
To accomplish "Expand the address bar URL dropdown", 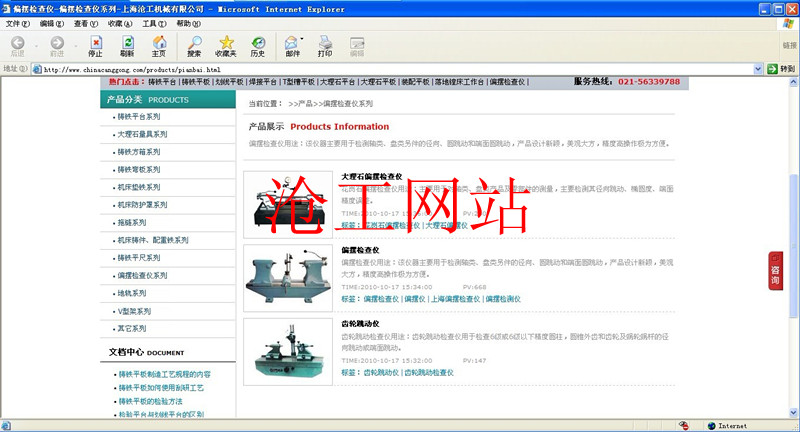I will 757,69.
